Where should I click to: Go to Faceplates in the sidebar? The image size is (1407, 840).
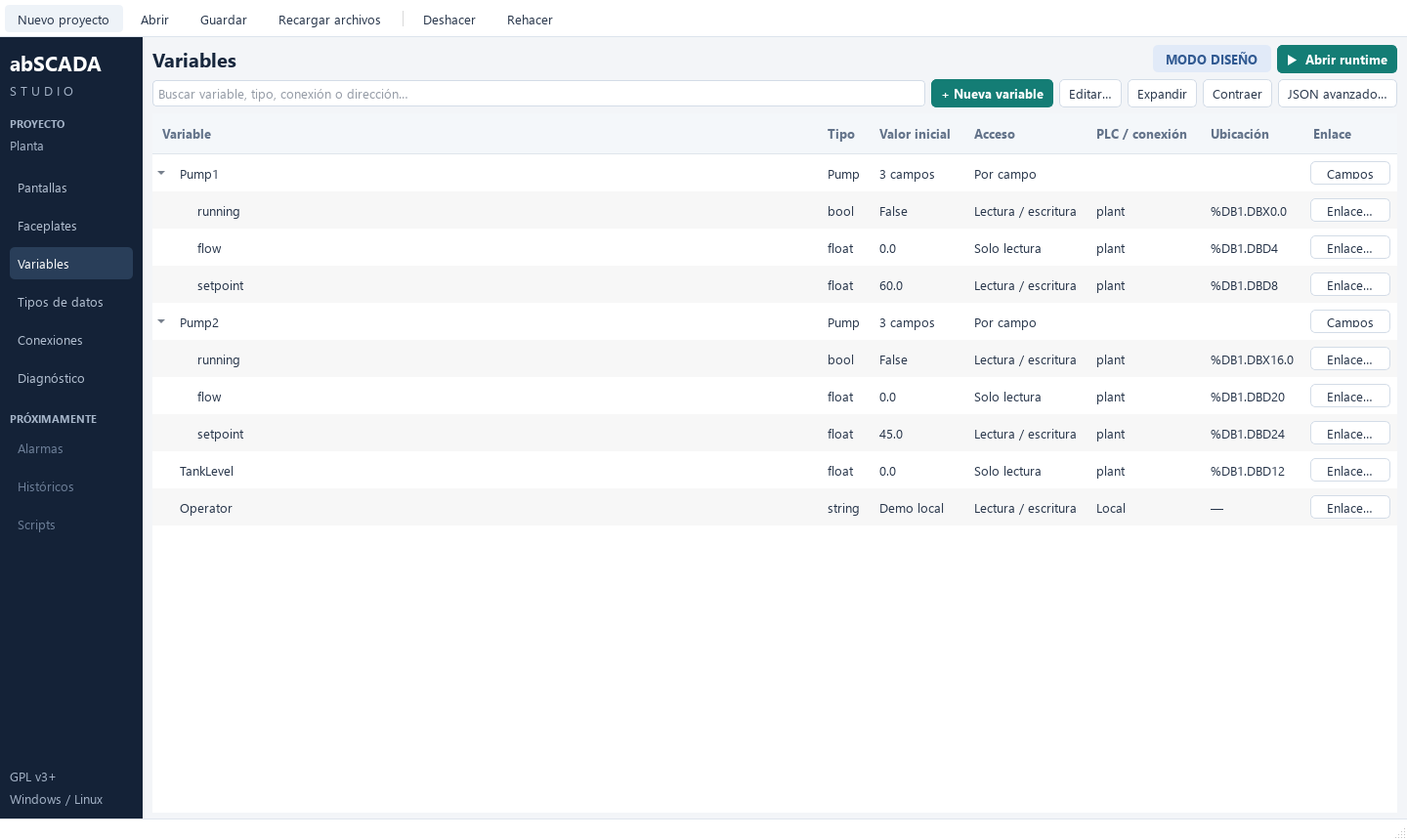(71, 226)
